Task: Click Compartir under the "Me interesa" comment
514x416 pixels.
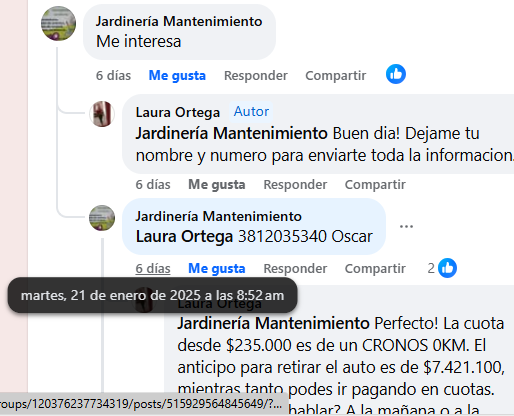Action: click(x=336, y=75)
